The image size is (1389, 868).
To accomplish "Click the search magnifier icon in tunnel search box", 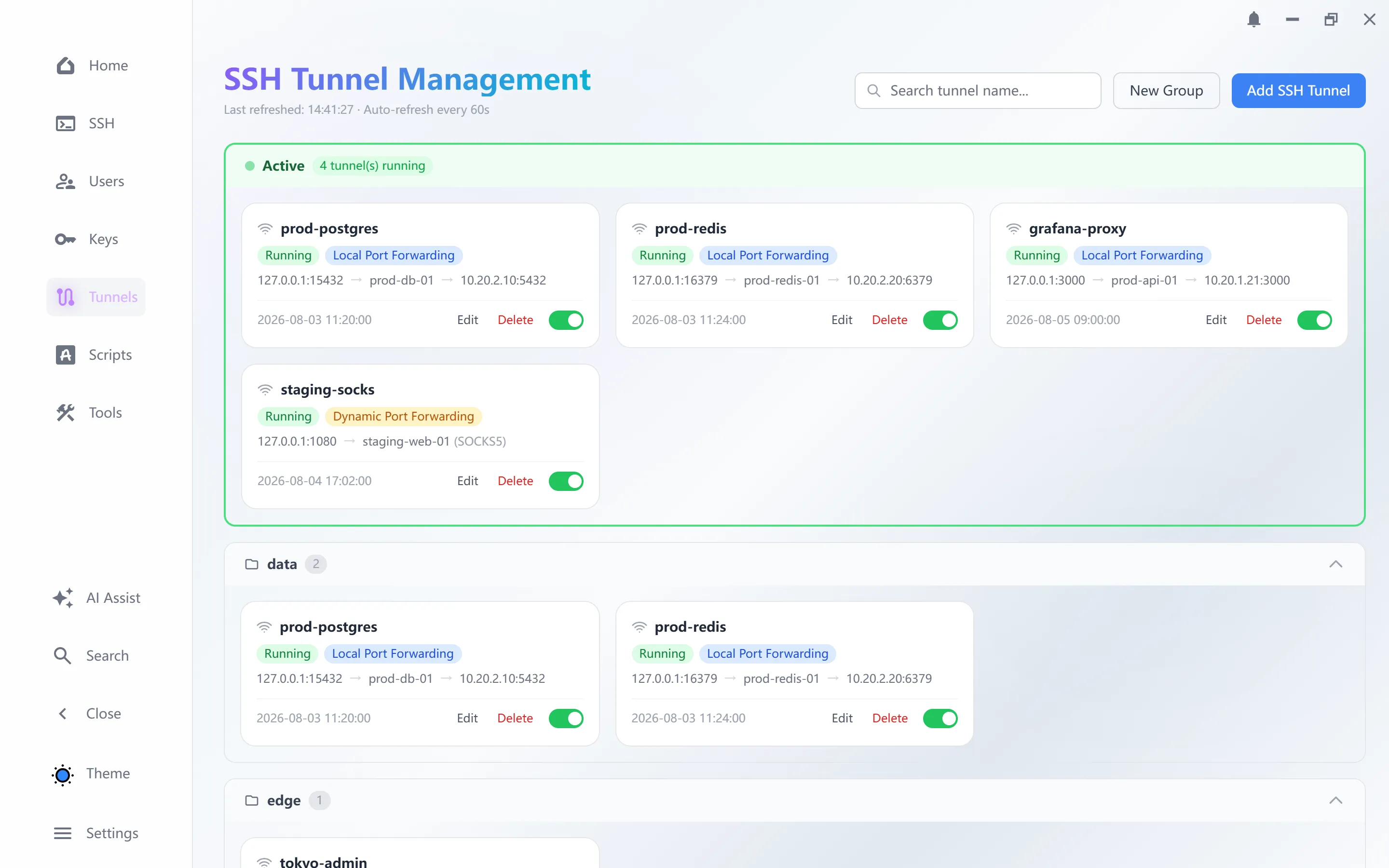I will pyautogui.click(x=873, y=91).
